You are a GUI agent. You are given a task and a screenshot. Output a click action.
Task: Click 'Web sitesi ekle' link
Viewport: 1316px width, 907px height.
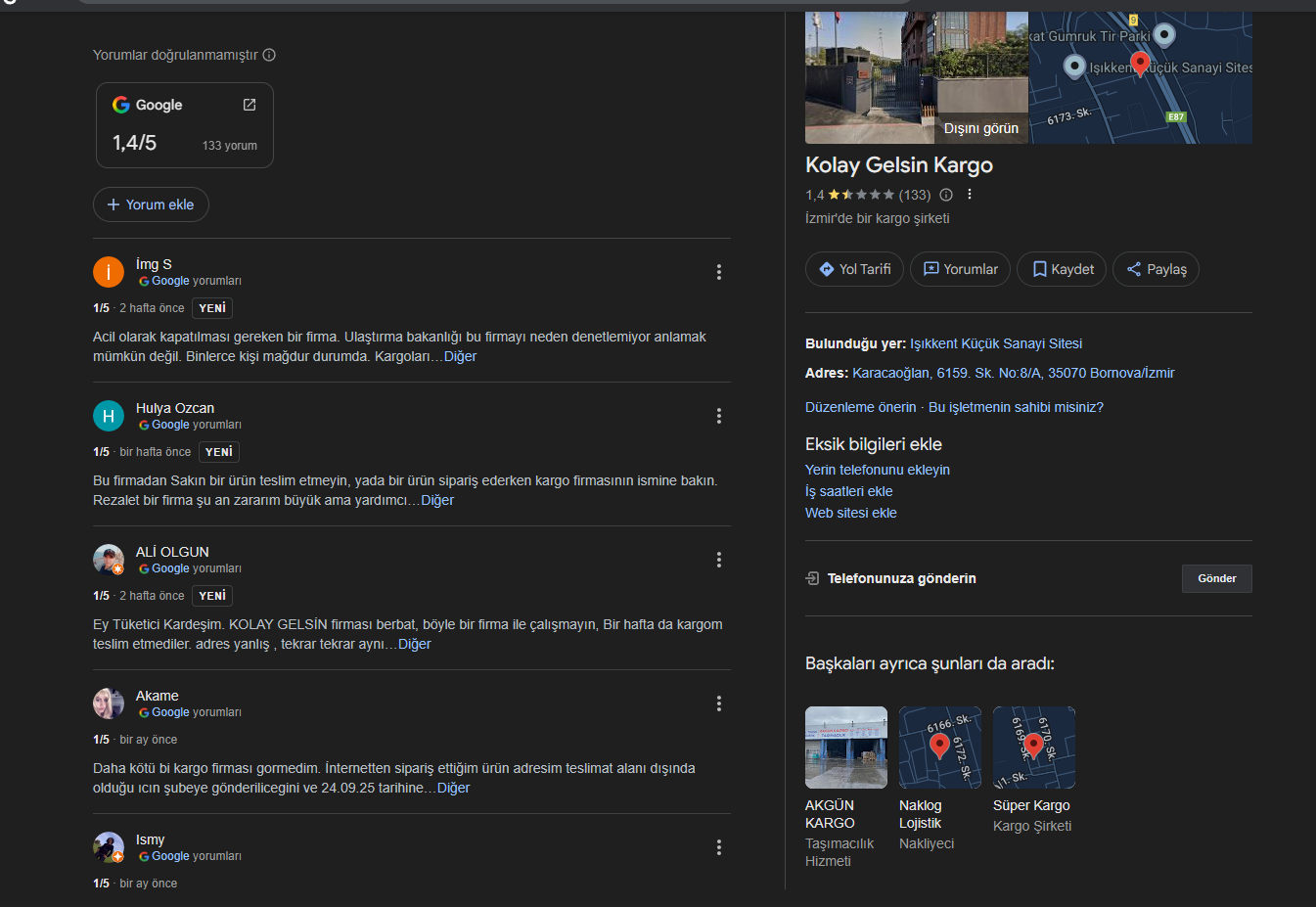click(851, 513)
